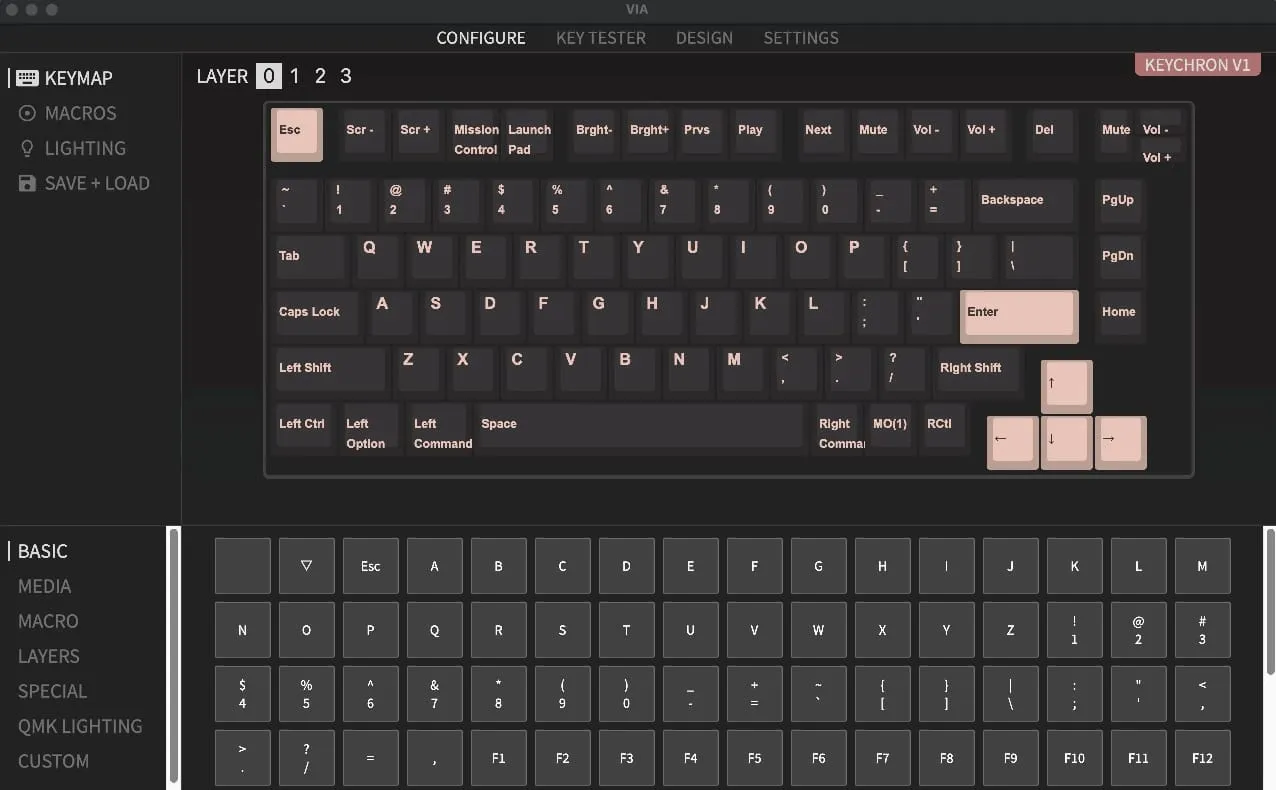Switch to the KEY TESTER tab
Screen dimensions: 1276x790
[x=600, y=38]
